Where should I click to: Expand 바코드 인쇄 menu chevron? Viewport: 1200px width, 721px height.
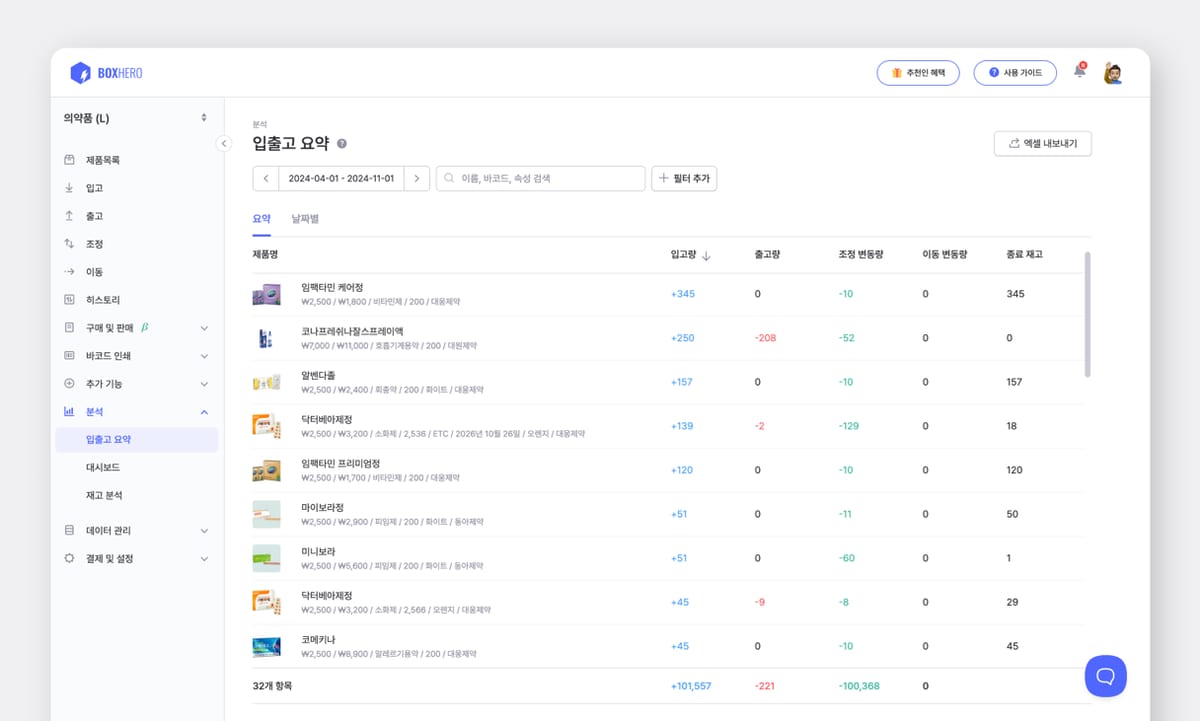pos(204,356)
